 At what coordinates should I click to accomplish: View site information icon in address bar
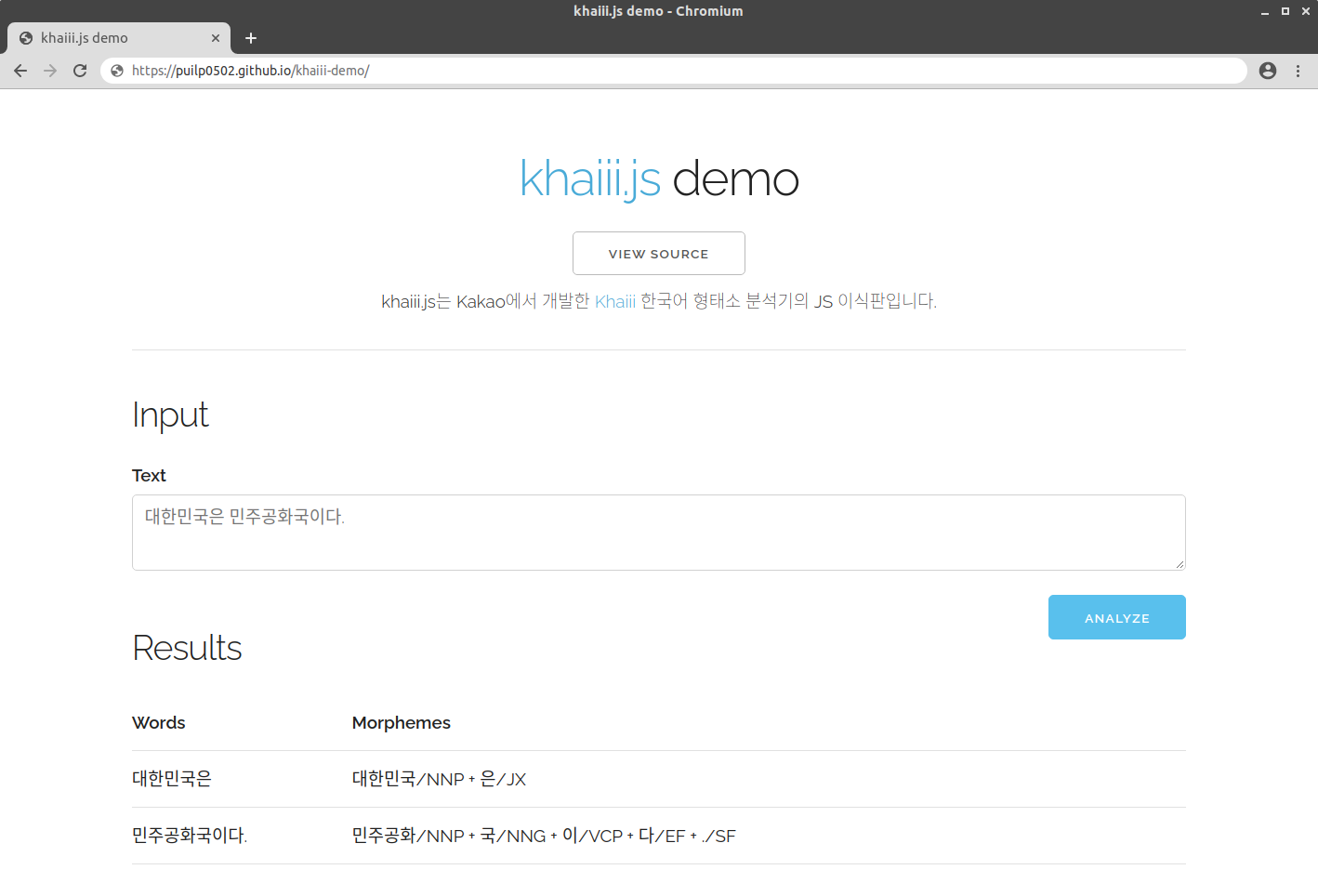[117, 71]
